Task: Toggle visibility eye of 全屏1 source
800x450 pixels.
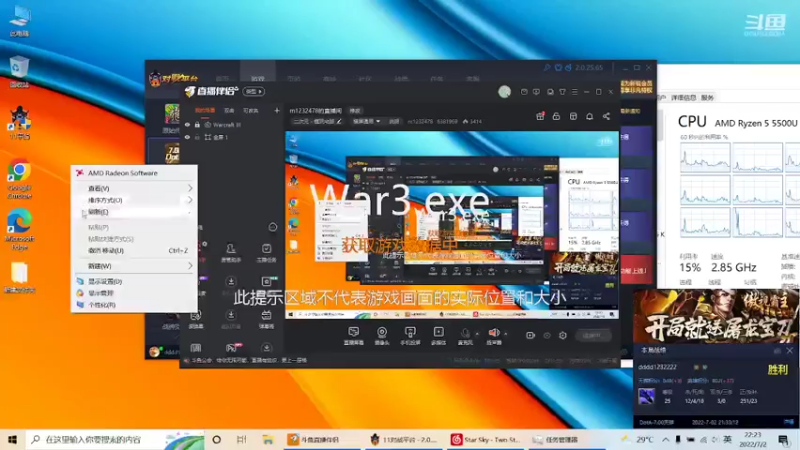Action: tap(187, 137)
